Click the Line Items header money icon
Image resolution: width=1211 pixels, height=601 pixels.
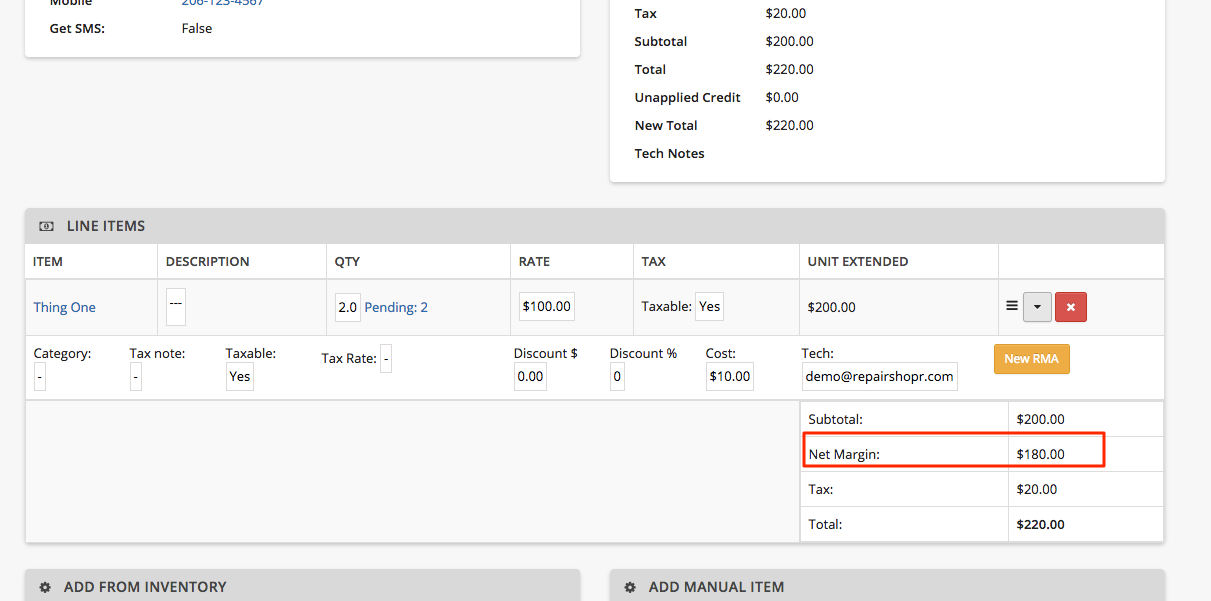click(46, 226)
